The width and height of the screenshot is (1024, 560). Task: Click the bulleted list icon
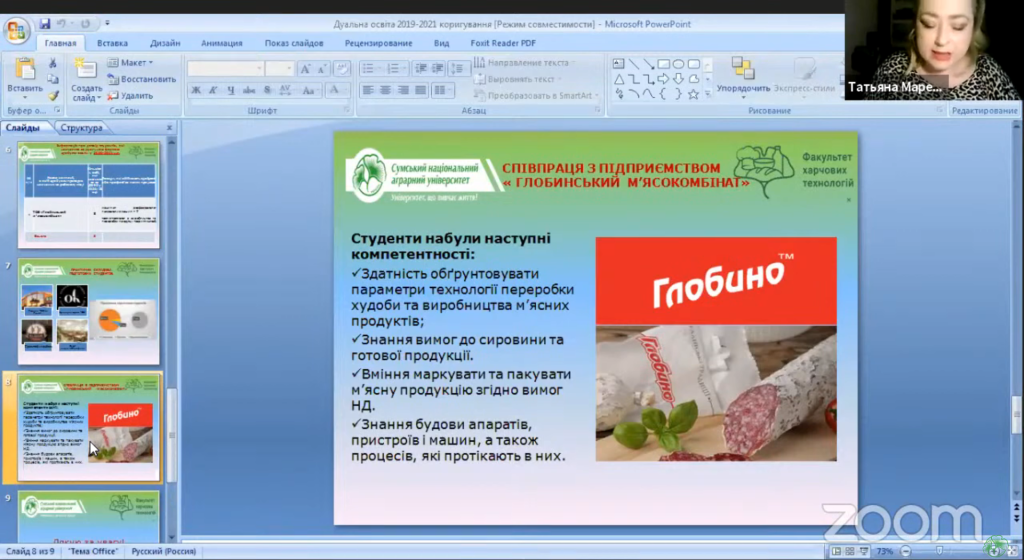click(x=370, y=69)
